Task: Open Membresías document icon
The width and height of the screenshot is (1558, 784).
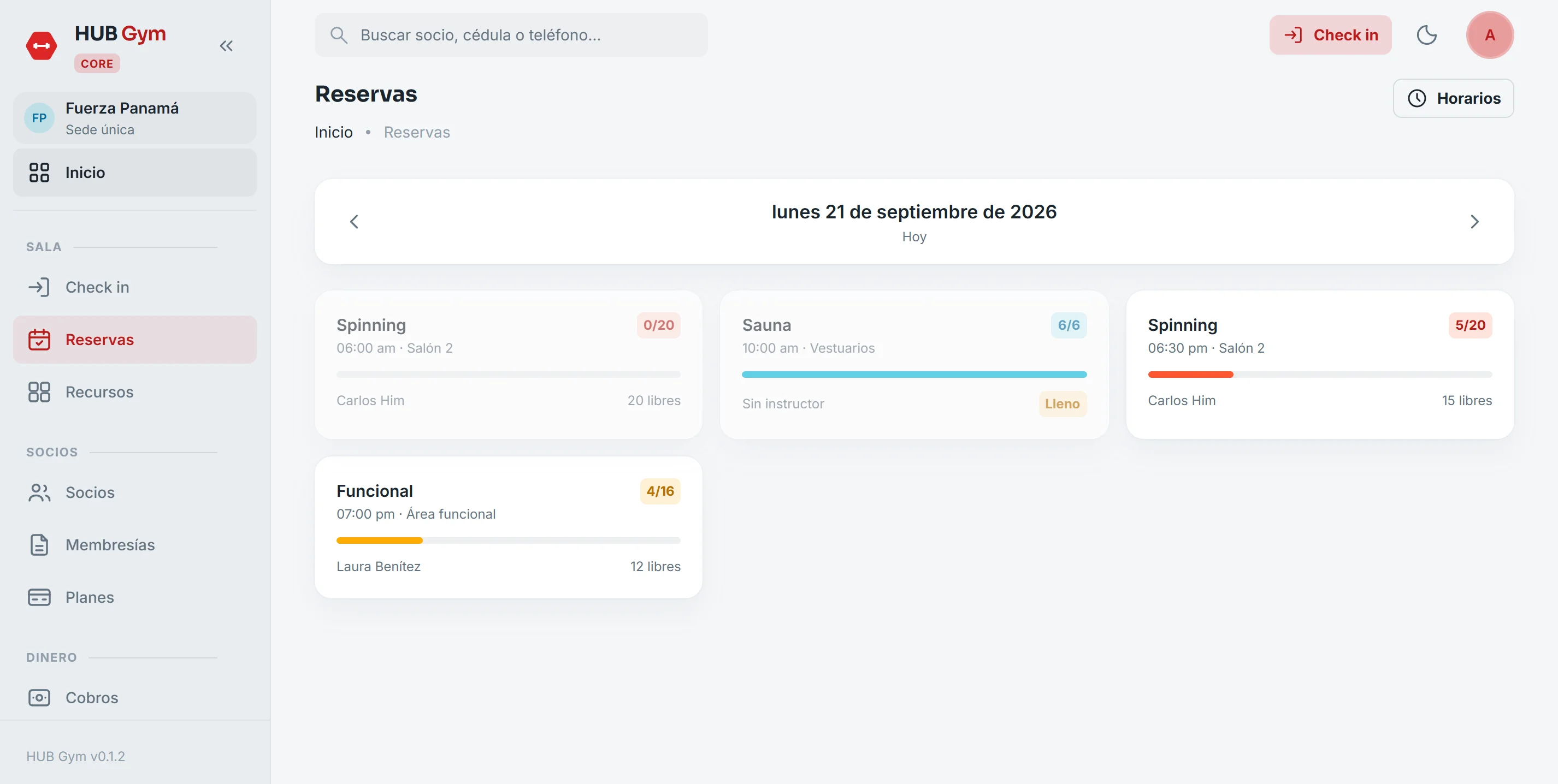Action: (x=39, y=545)
